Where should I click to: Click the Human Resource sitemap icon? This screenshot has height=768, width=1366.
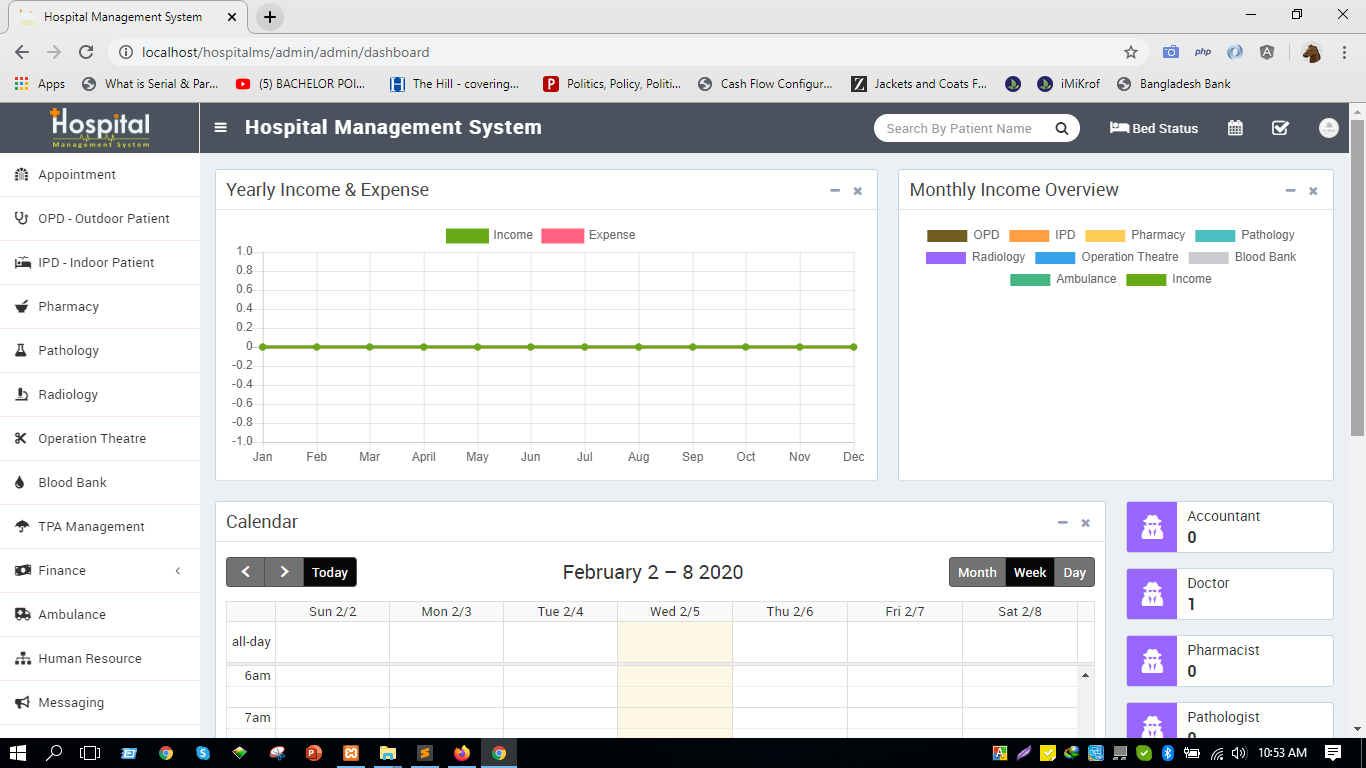pyautogui.click(x=21, y=659)
